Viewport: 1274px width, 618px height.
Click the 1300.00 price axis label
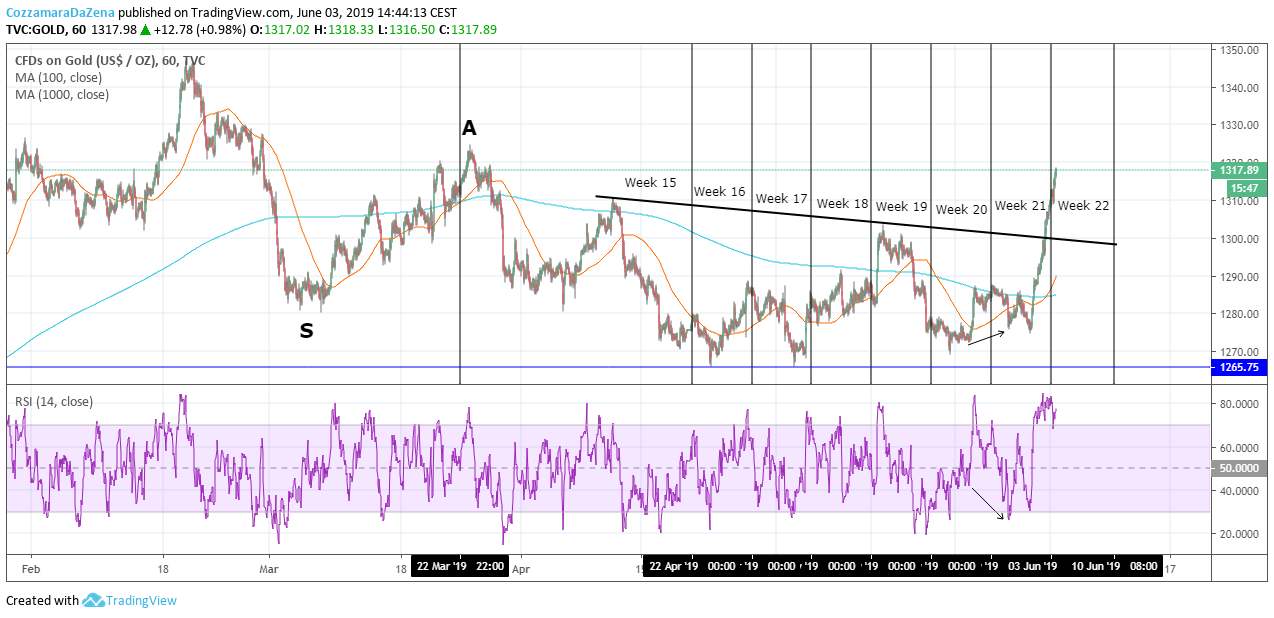coord(1239,239)
